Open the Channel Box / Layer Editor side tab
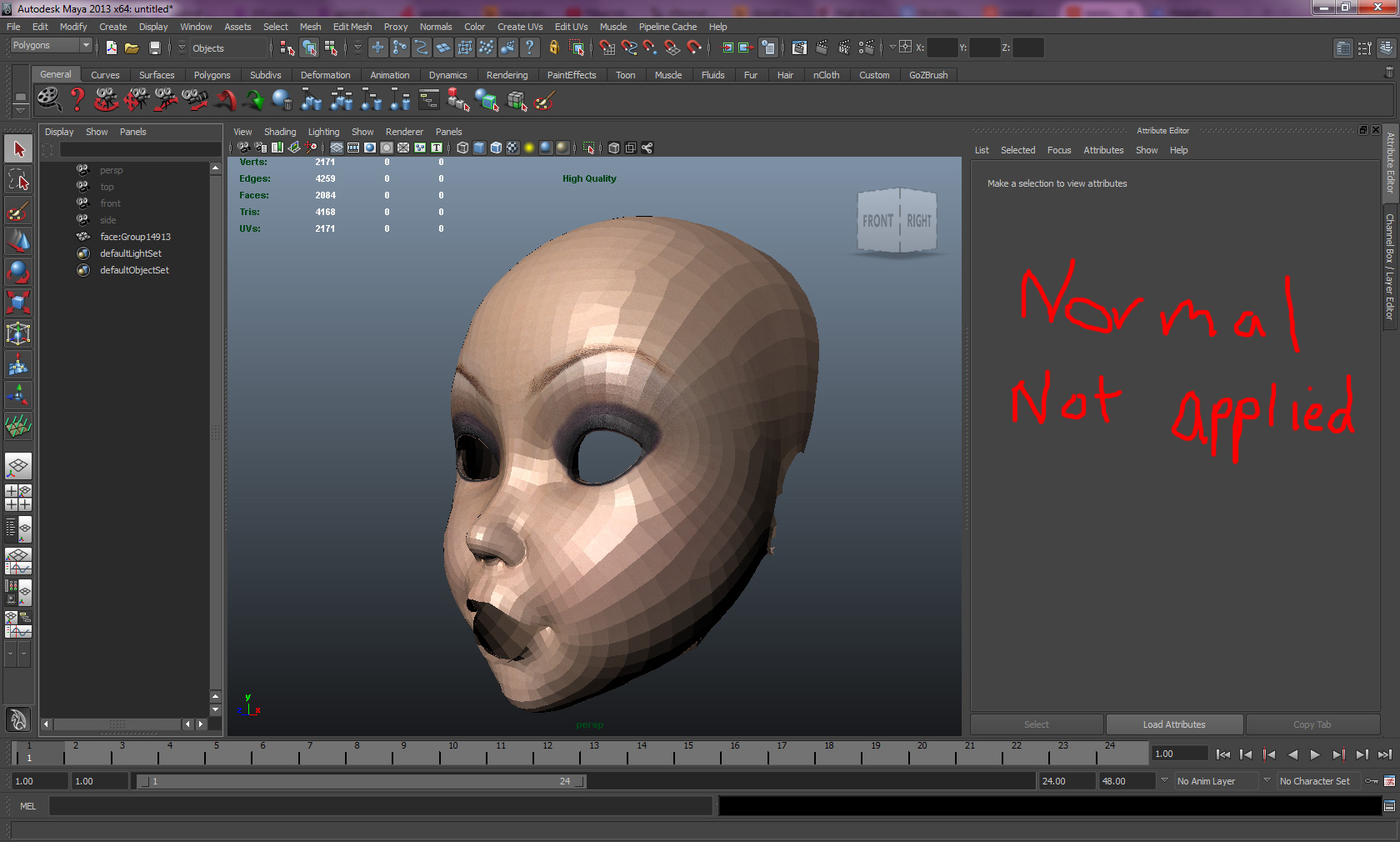 coord(1390,267)
